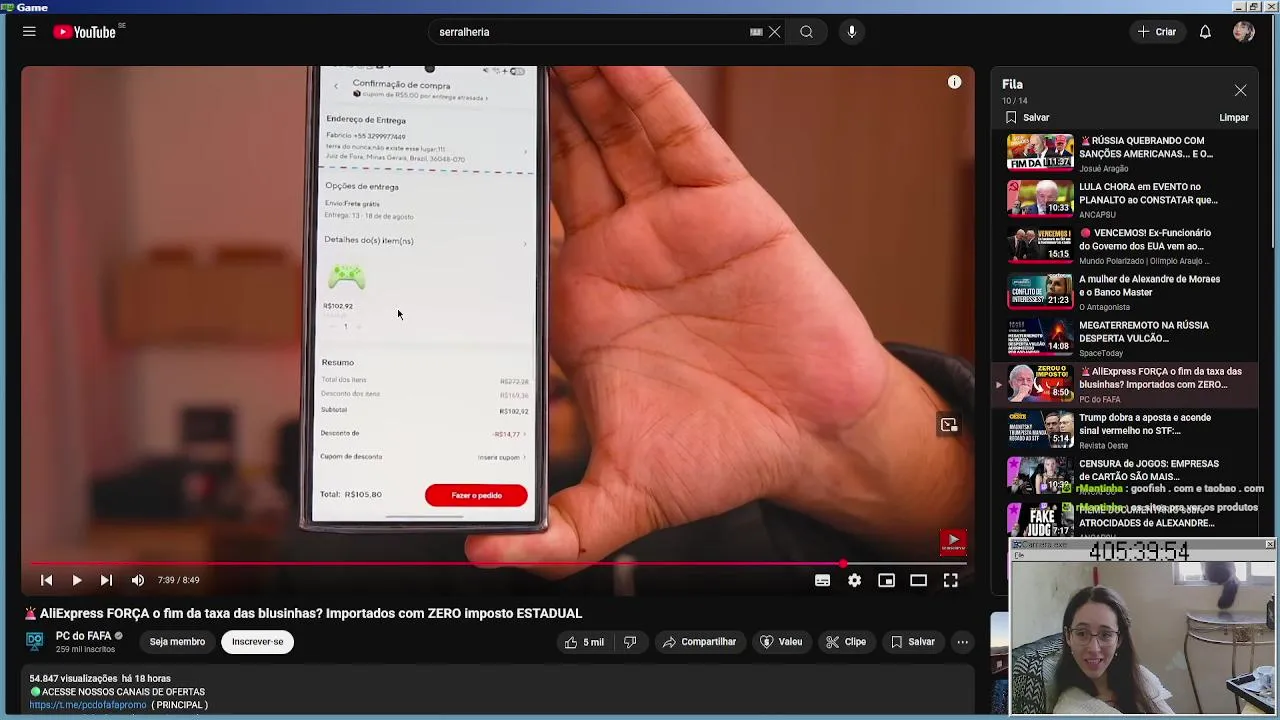Open the PC do FAFA channel avatar
1280x720 pixels.
(35, 641)
